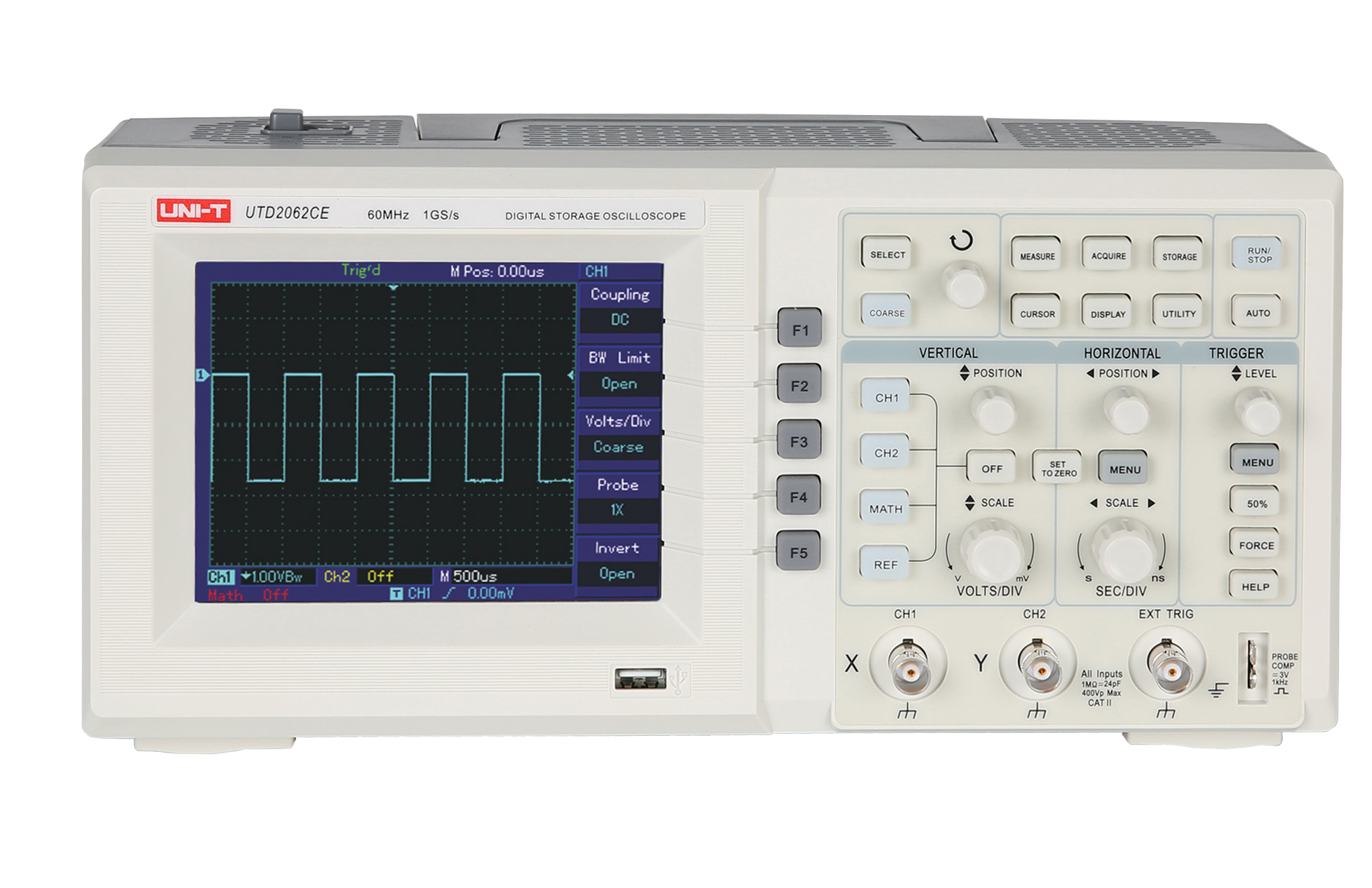
Task: Open the STORAGE menu
Action: [x=1178, y=255]
